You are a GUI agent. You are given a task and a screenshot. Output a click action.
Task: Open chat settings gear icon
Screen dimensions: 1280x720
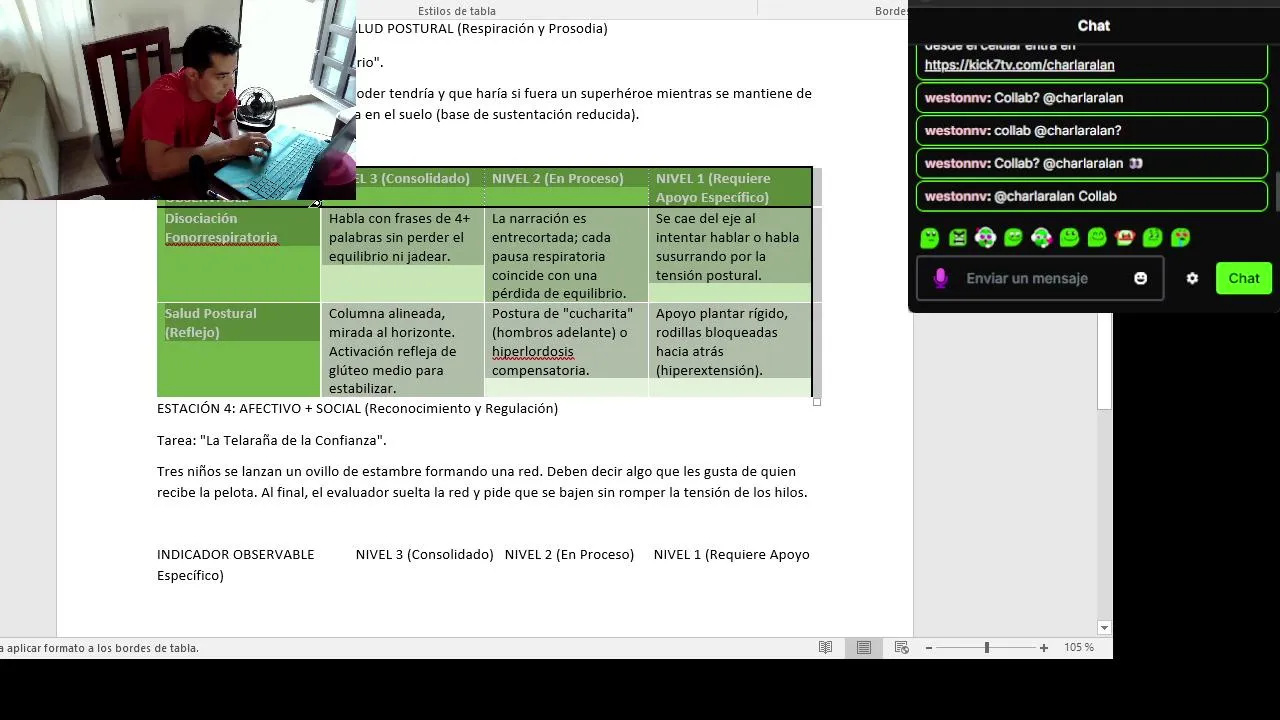click(1192, 278)
